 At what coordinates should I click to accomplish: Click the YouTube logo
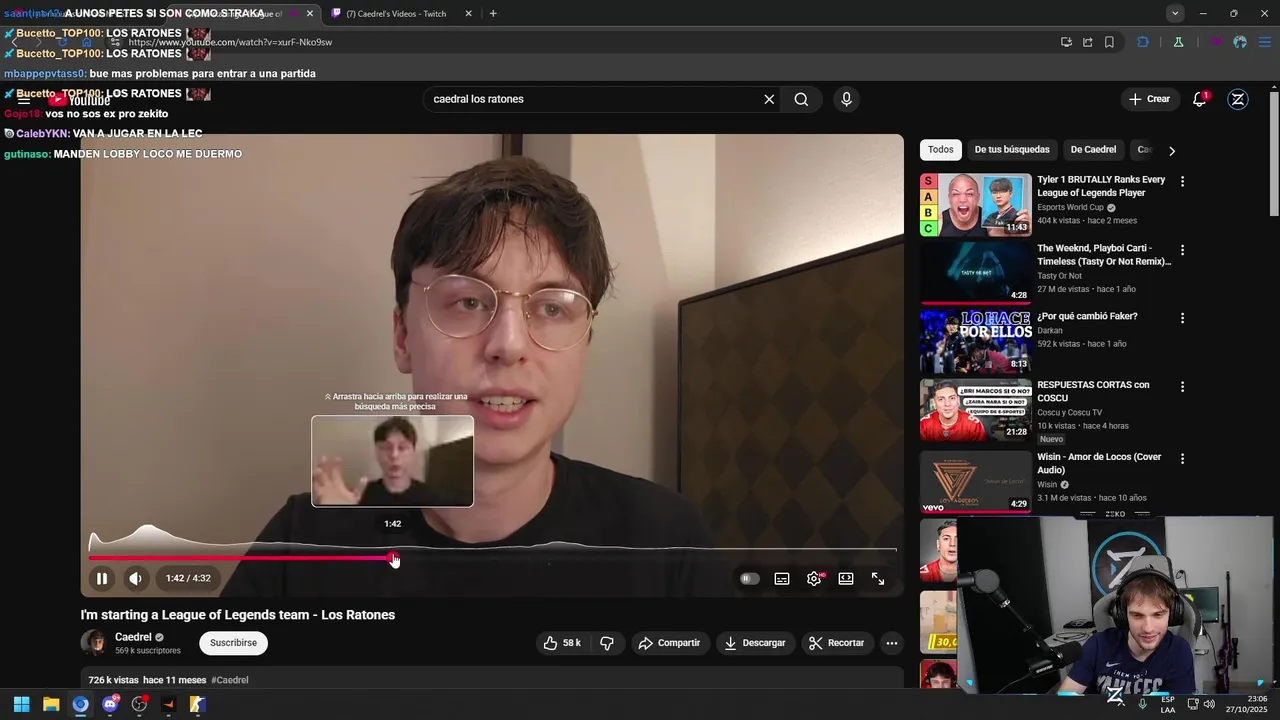coord(80,99)
